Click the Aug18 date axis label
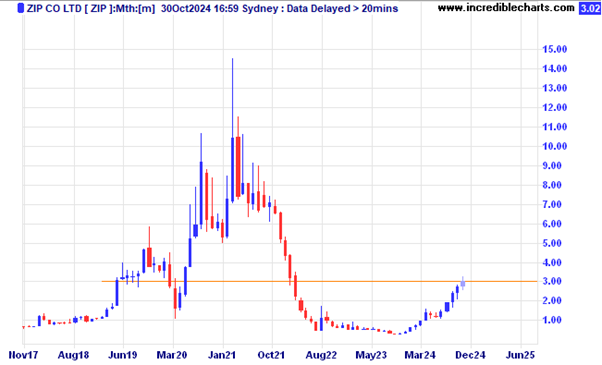602x365 pixels. pyautogui.click(x=73, y=355)
